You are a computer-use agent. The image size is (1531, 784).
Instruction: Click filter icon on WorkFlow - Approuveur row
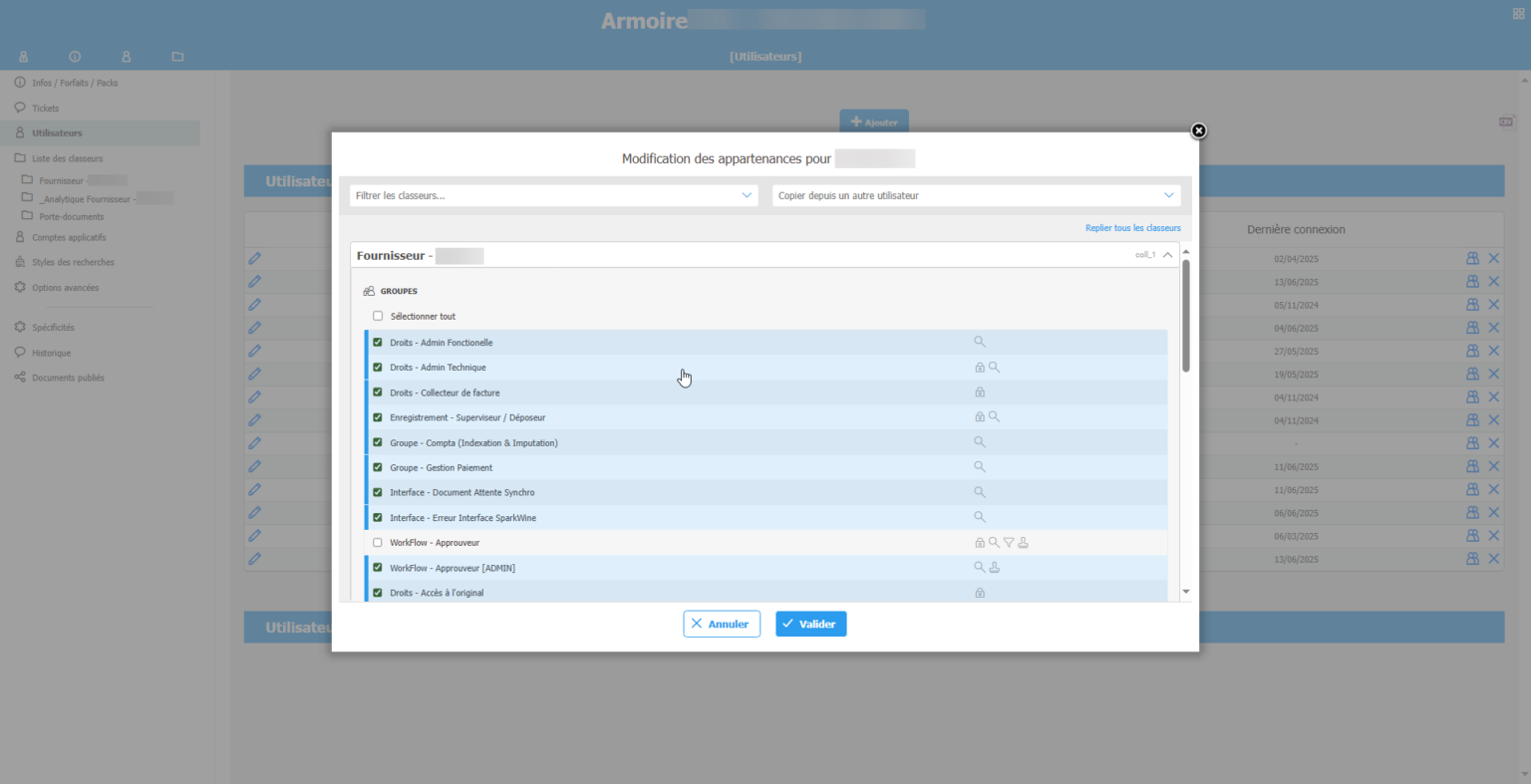1009,543
